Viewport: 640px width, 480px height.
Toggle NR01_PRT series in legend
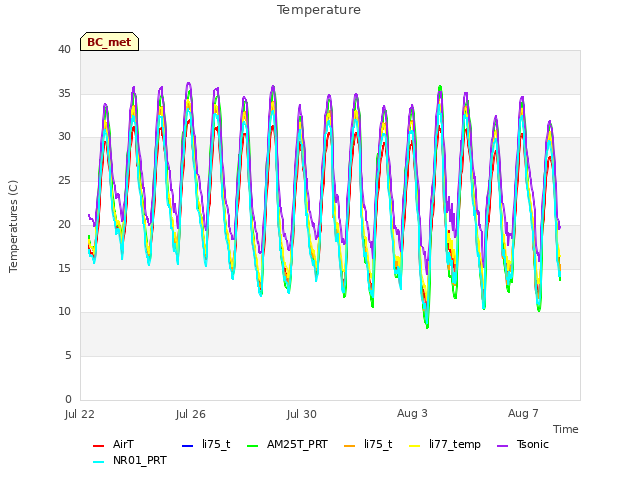point(130,461)
